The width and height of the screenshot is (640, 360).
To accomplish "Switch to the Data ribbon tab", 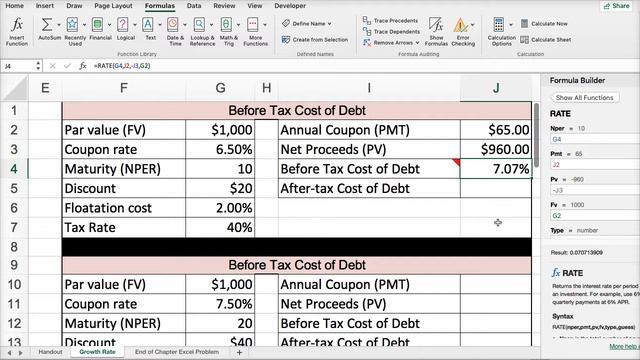I will click(x=194, y=6).
